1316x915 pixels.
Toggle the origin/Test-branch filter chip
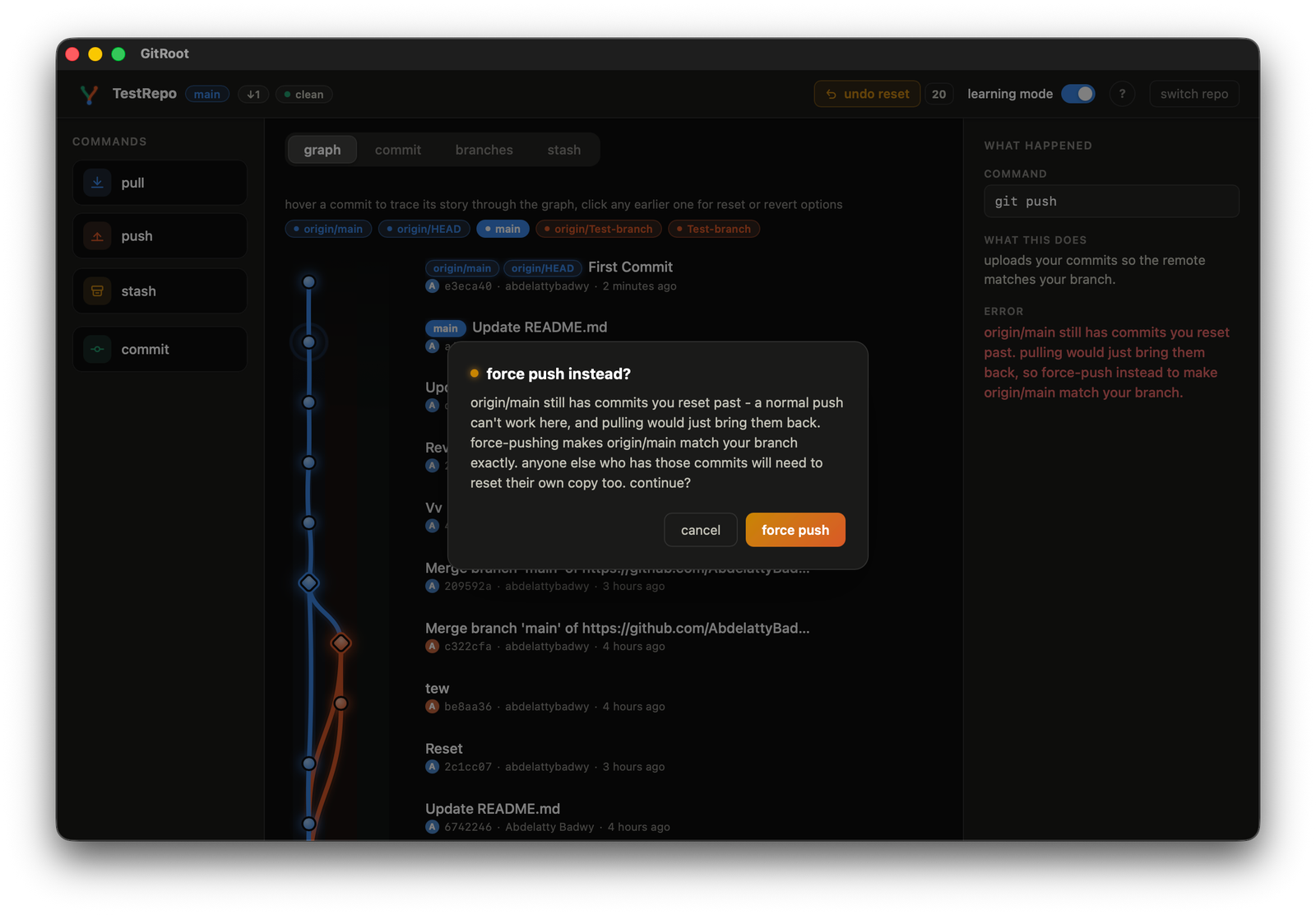tap(599, 229)
